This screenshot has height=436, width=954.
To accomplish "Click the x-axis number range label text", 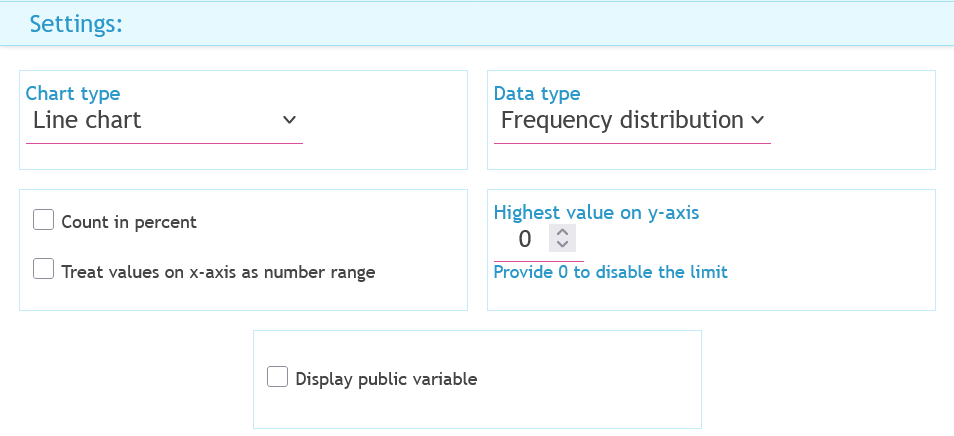I will click(x=218, y=271).
